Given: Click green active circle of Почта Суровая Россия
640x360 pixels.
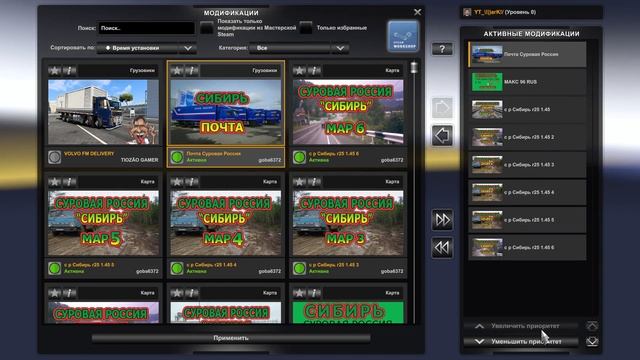Looking at the screenshot, I should pyautogui.click(x=177, y=157).
